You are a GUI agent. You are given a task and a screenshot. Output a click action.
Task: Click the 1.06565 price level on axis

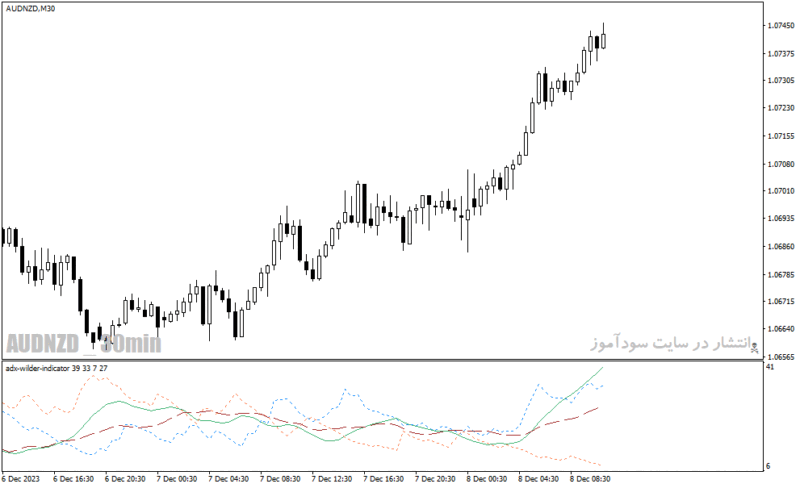[781, 356]
